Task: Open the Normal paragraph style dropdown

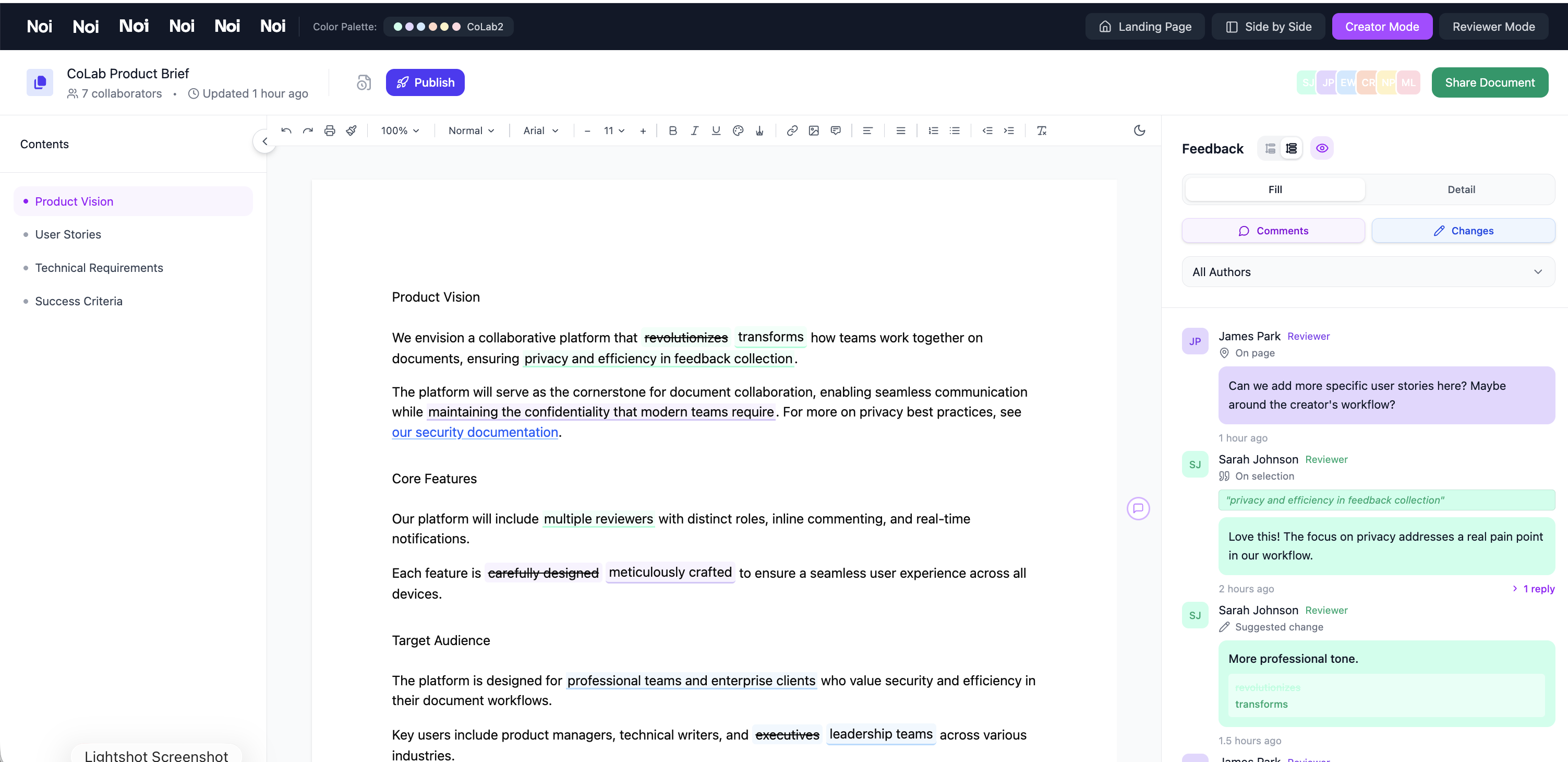Action: point(471,130)
